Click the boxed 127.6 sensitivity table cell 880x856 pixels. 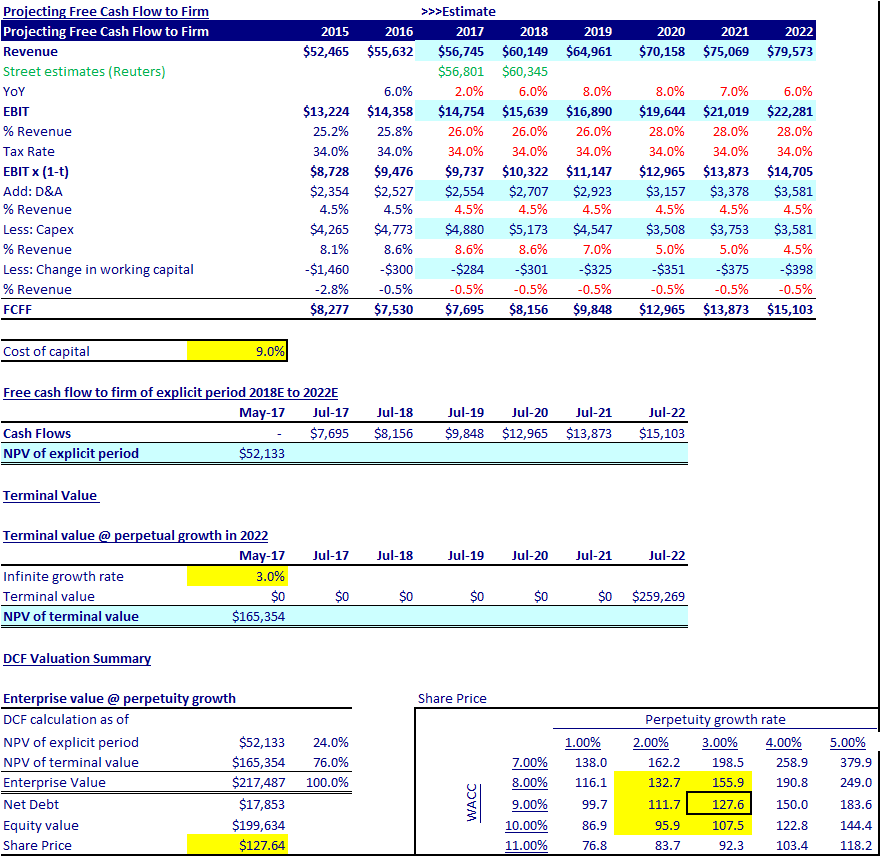click(720, 804)
